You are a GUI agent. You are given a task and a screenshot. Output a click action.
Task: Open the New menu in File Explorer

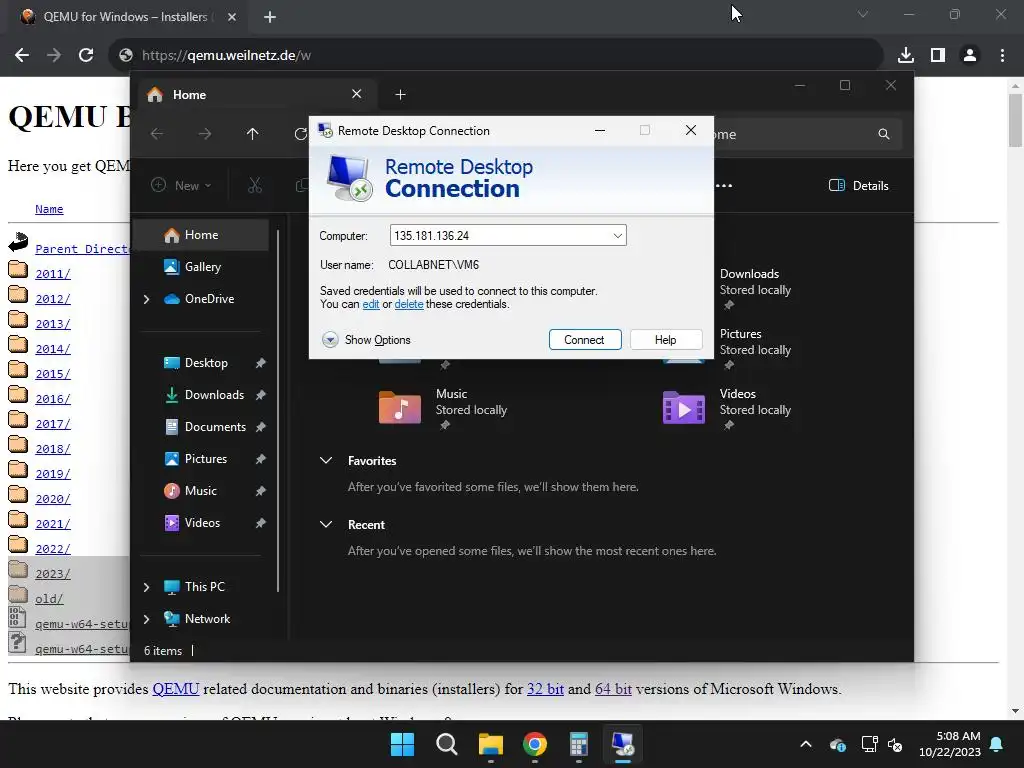click(x=182, y=185)
